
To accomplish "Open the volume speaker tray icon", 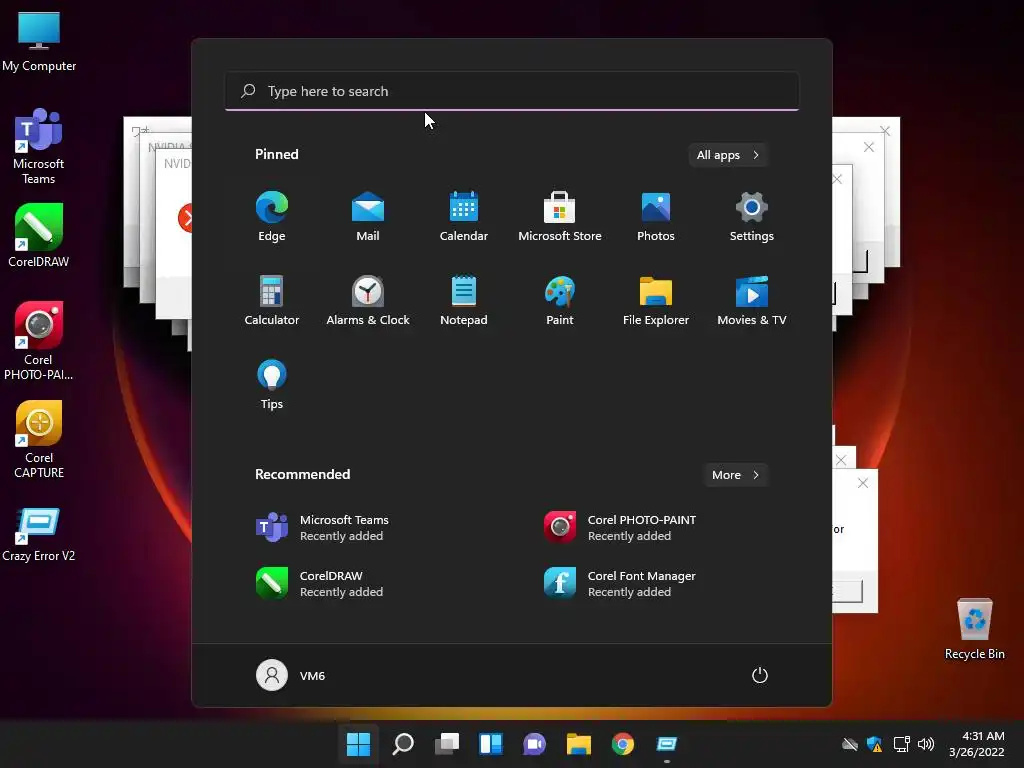I will 926,744.
